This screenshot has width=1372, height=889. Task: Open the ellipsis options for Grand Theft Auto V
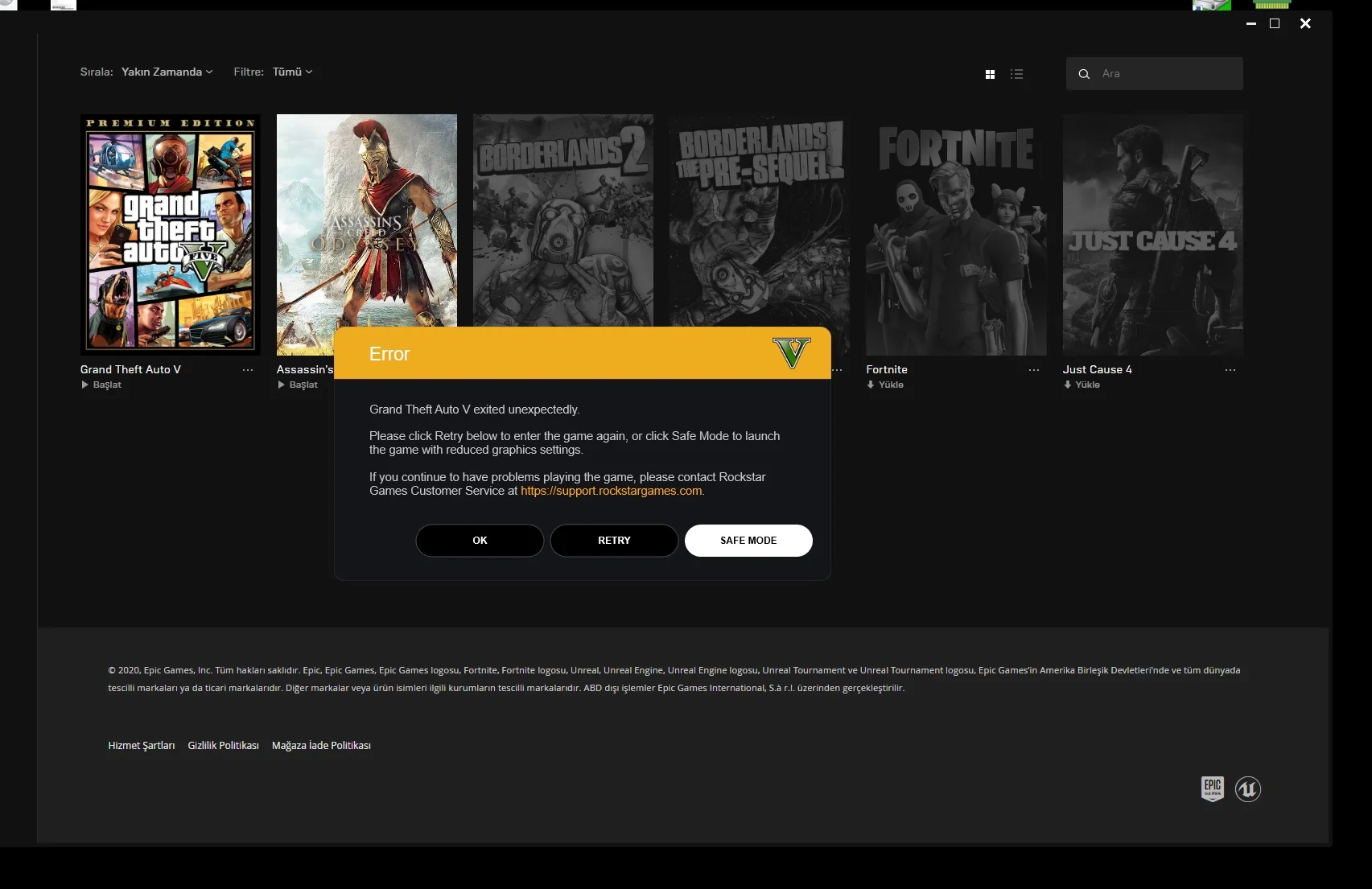tap(247, 369)
